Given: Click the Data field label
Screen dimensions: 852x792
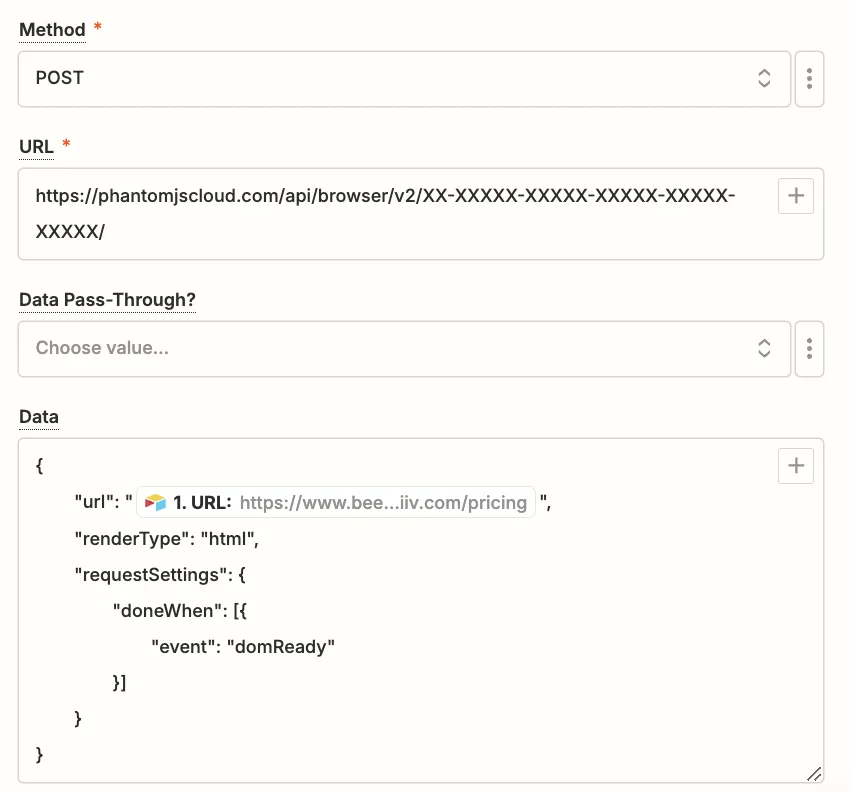Looking at the screenshot, I should pyautogui.click(x=39, y=417).
